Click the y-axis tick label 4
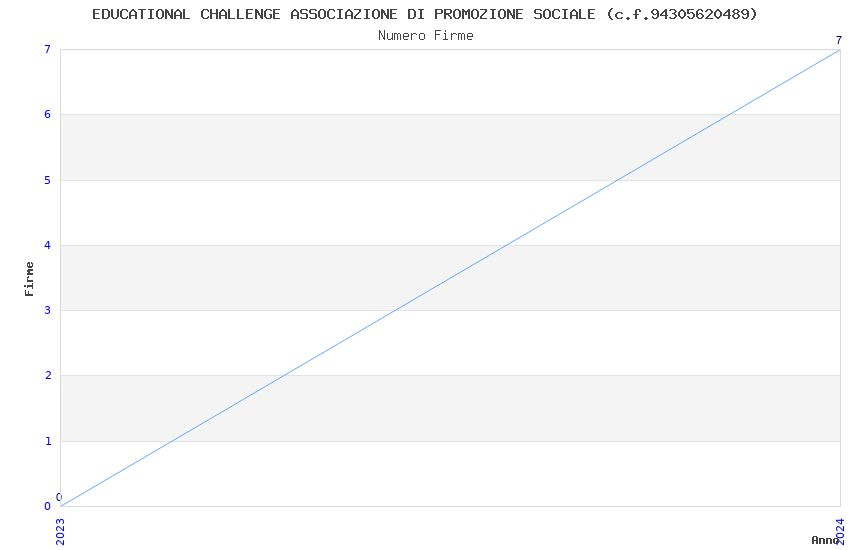The height and width of the screenshot is (550, 850). point(47,245)
